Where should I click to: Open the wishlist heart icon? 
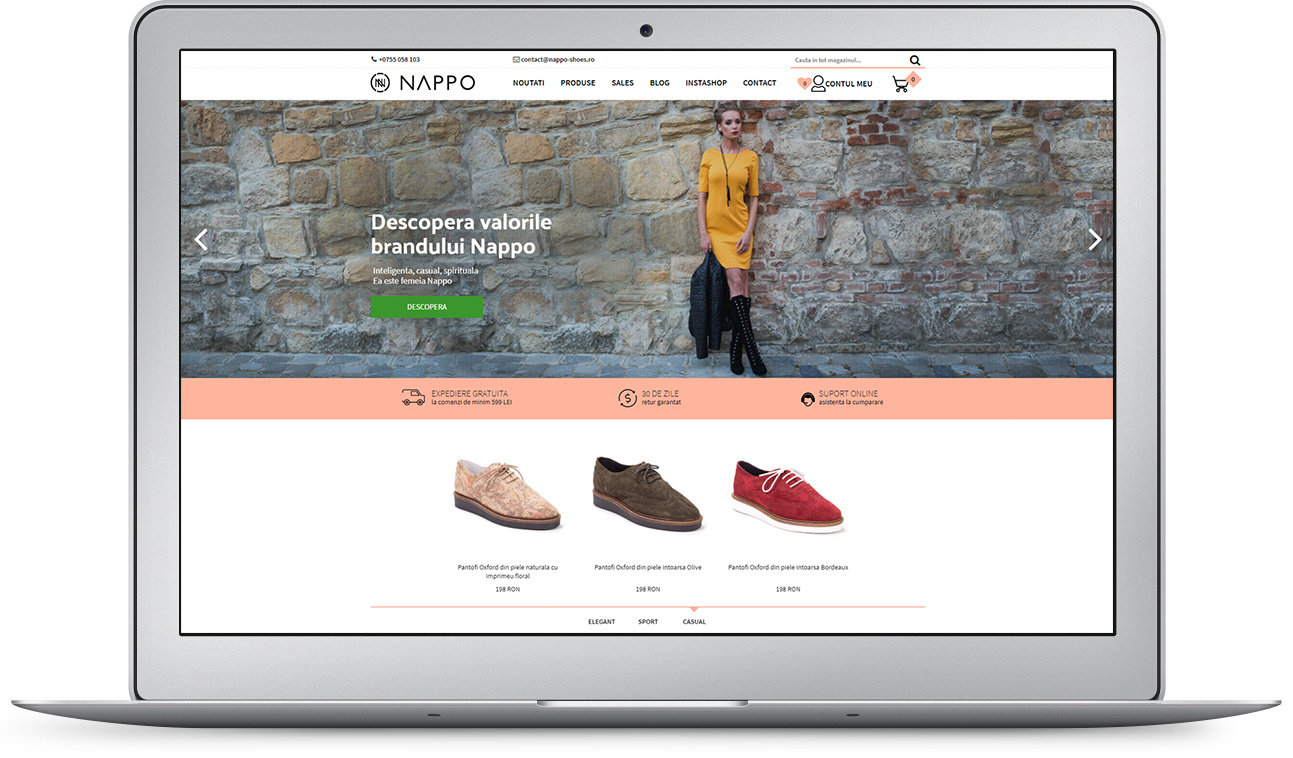coord(803,84)
